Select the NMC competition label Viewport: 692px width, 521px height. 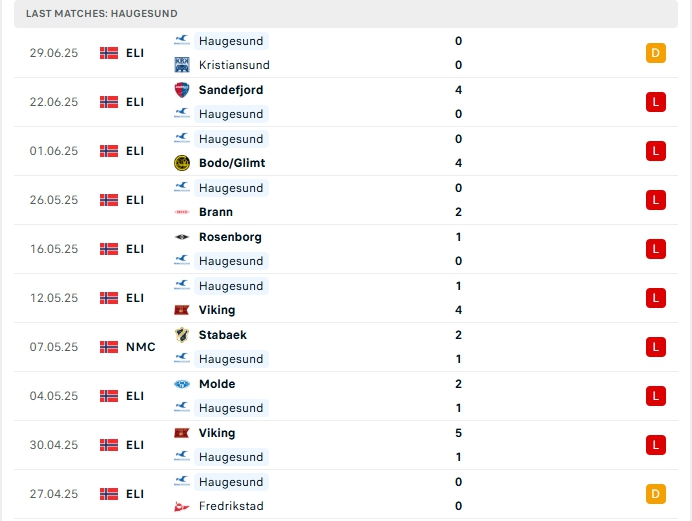coord(141,347)
